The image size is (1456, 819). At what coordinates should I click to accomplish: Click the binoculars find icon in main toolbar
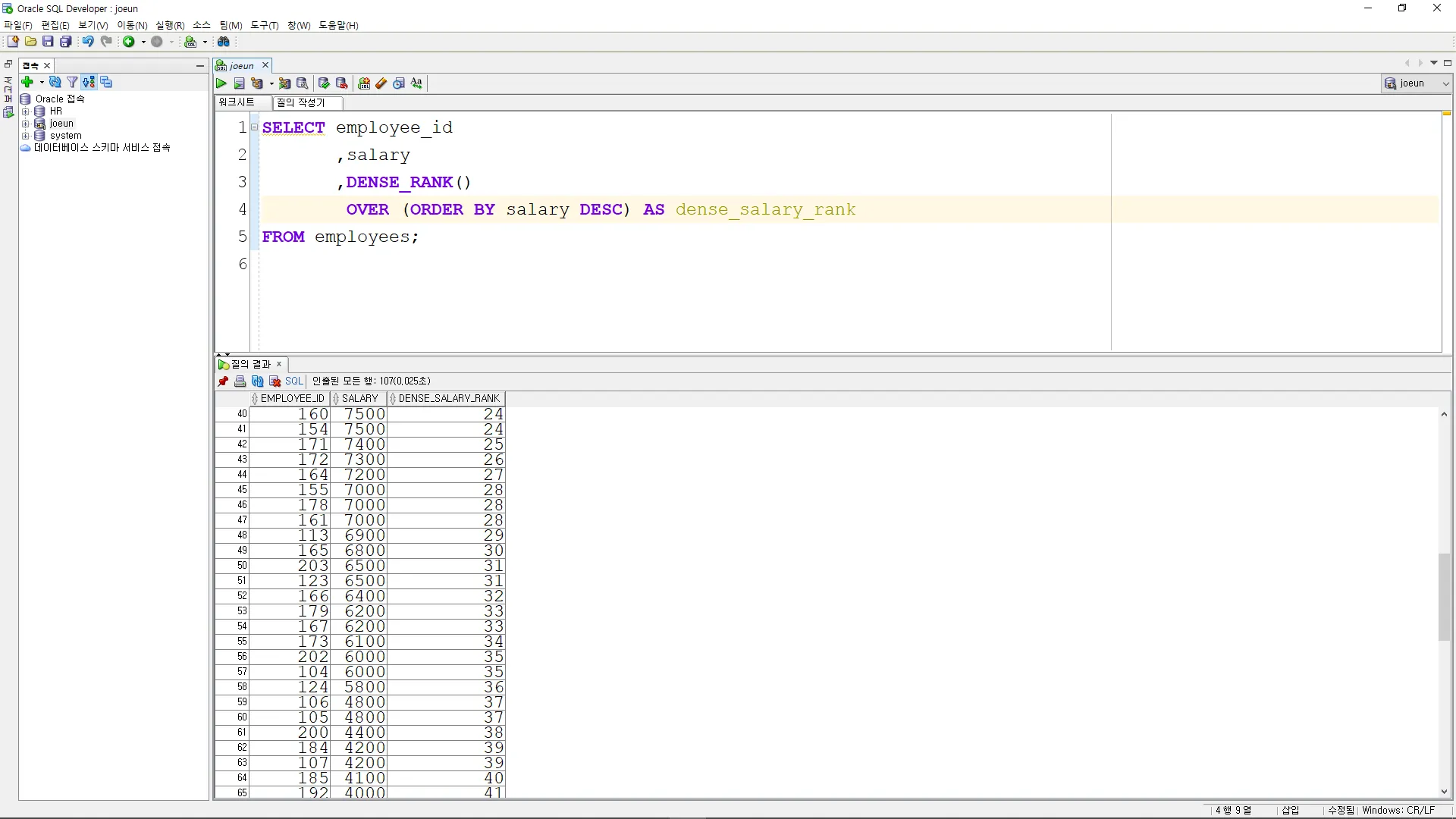tap(224, 42)
